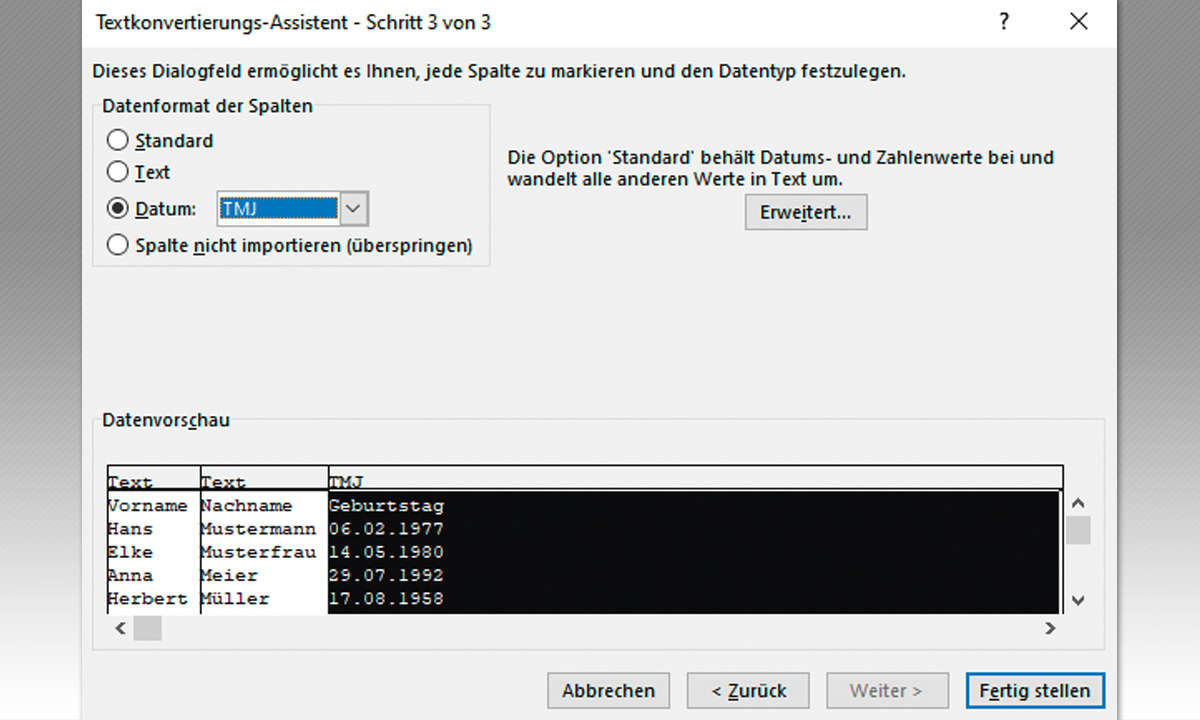
Task: Select the TMJ column header in preview
Action: (695, 480)
